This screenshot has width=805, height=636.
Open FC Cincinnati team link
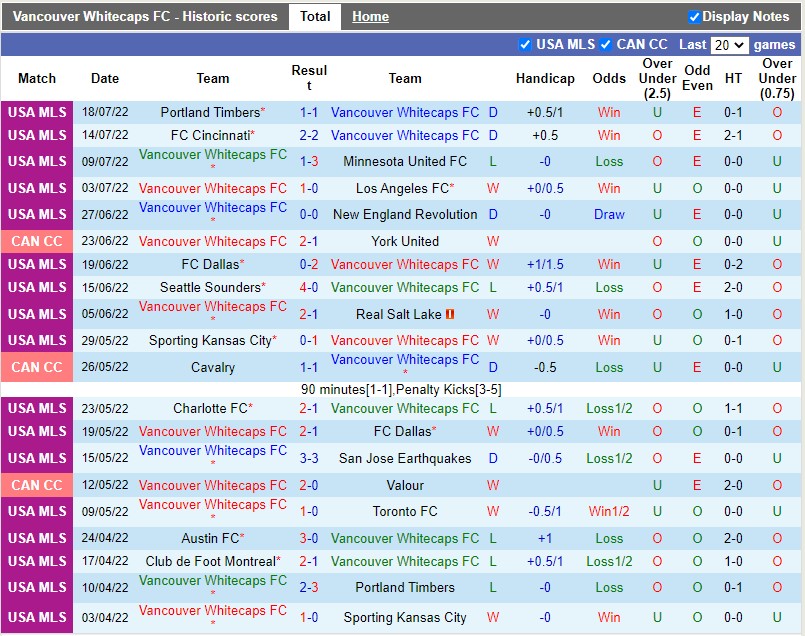210,136
